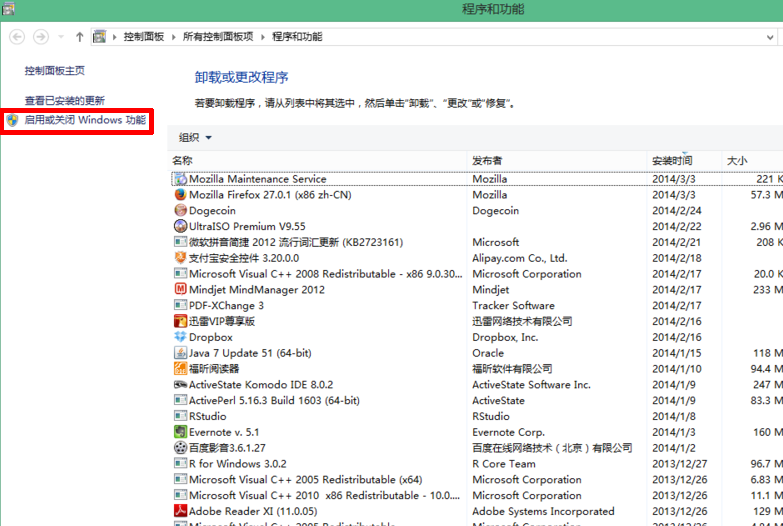Open the 查看已安装的更新 link

(65, 101)
